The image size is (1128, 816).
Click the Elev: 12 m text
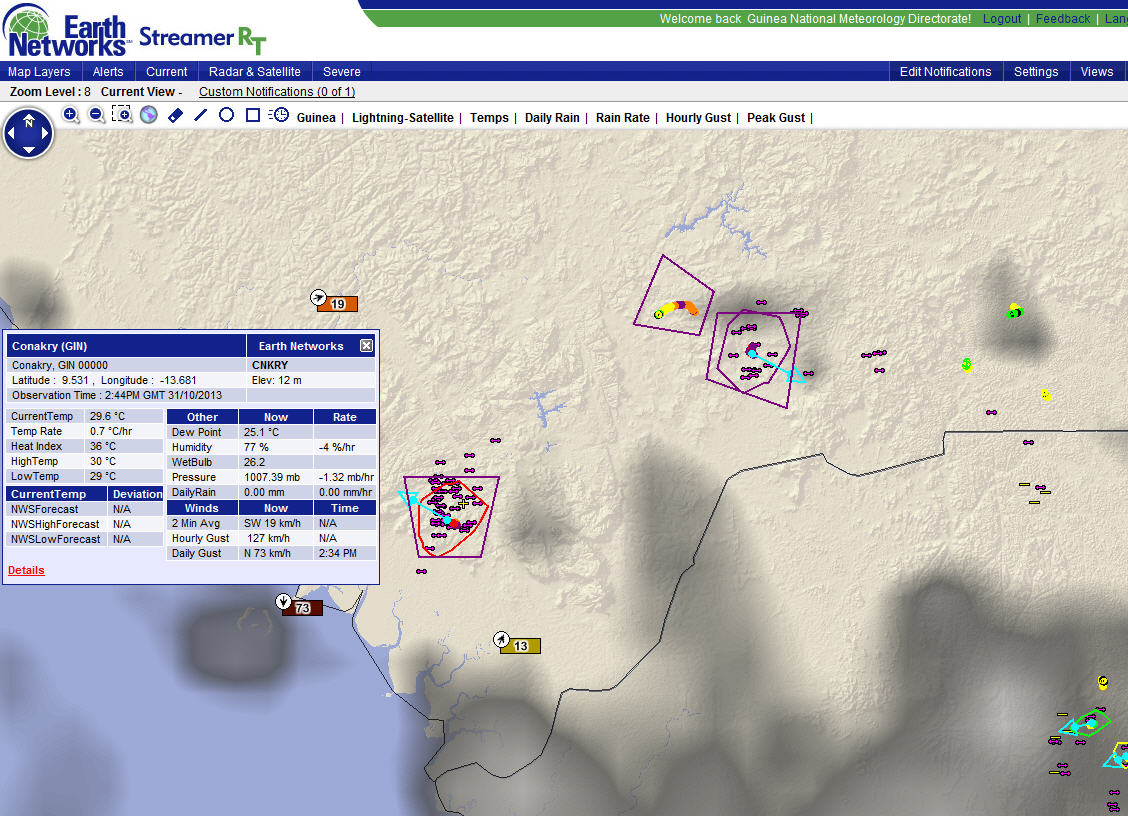point(276,380)
